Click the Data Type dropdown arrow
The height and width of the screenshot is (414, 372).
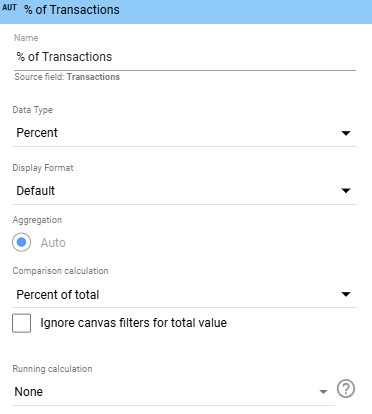point(346,133)
